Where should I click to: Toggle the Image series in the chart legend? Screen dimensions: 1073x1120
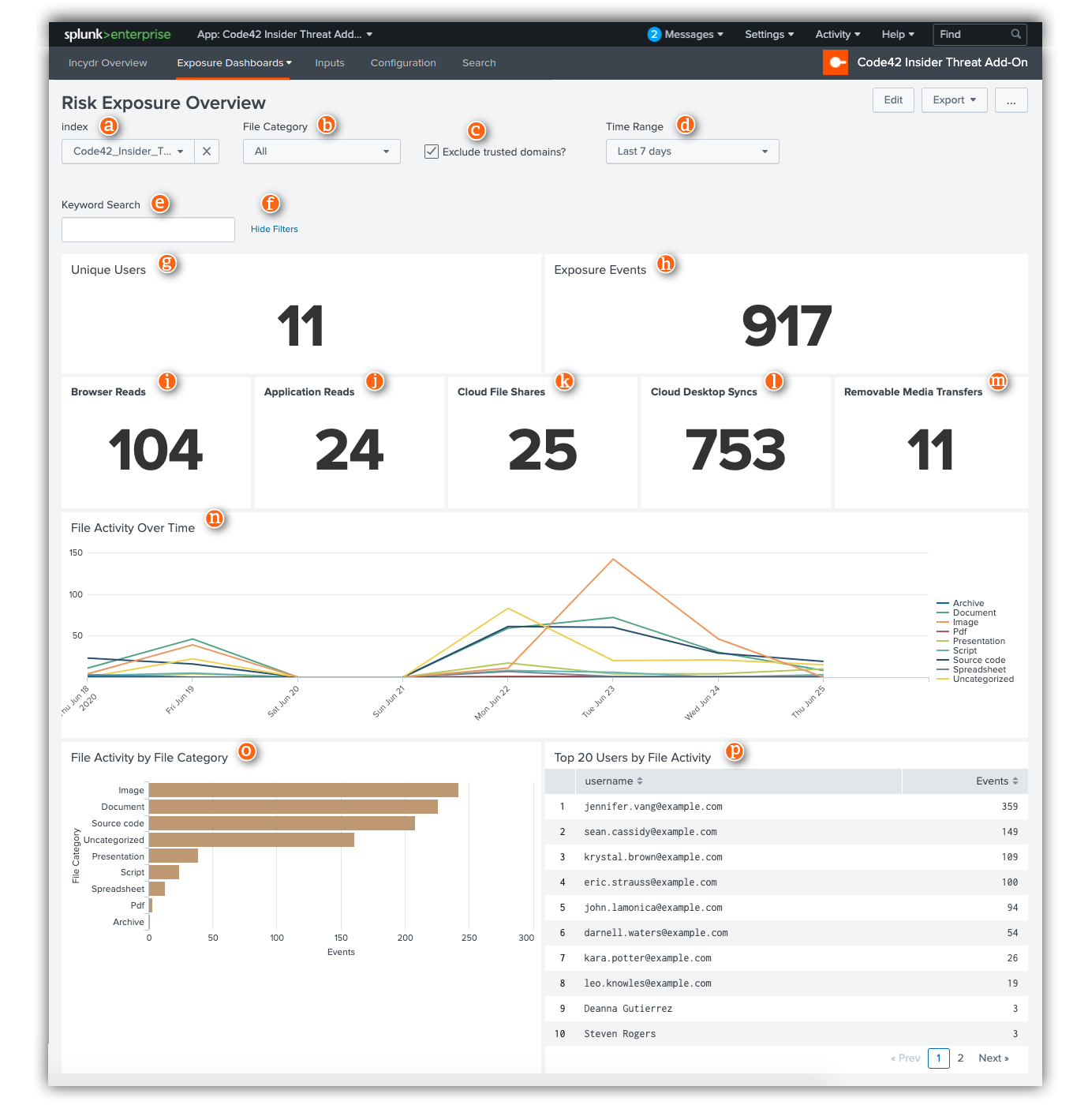[x=966, y=622]
